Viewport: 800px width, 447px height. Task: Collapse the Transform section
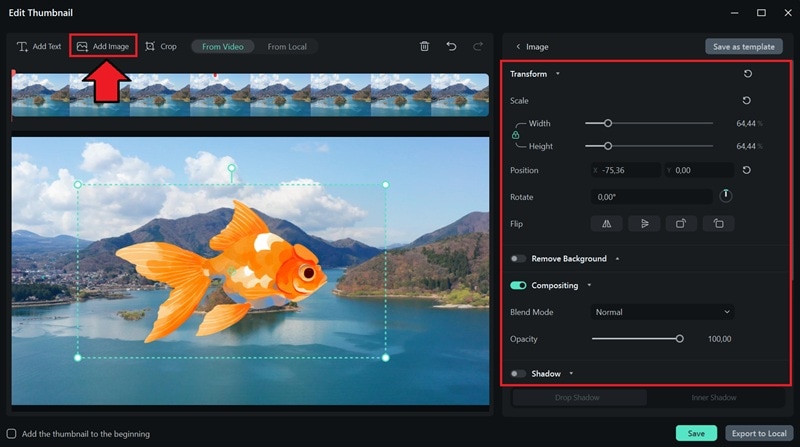tap(558, 74)
